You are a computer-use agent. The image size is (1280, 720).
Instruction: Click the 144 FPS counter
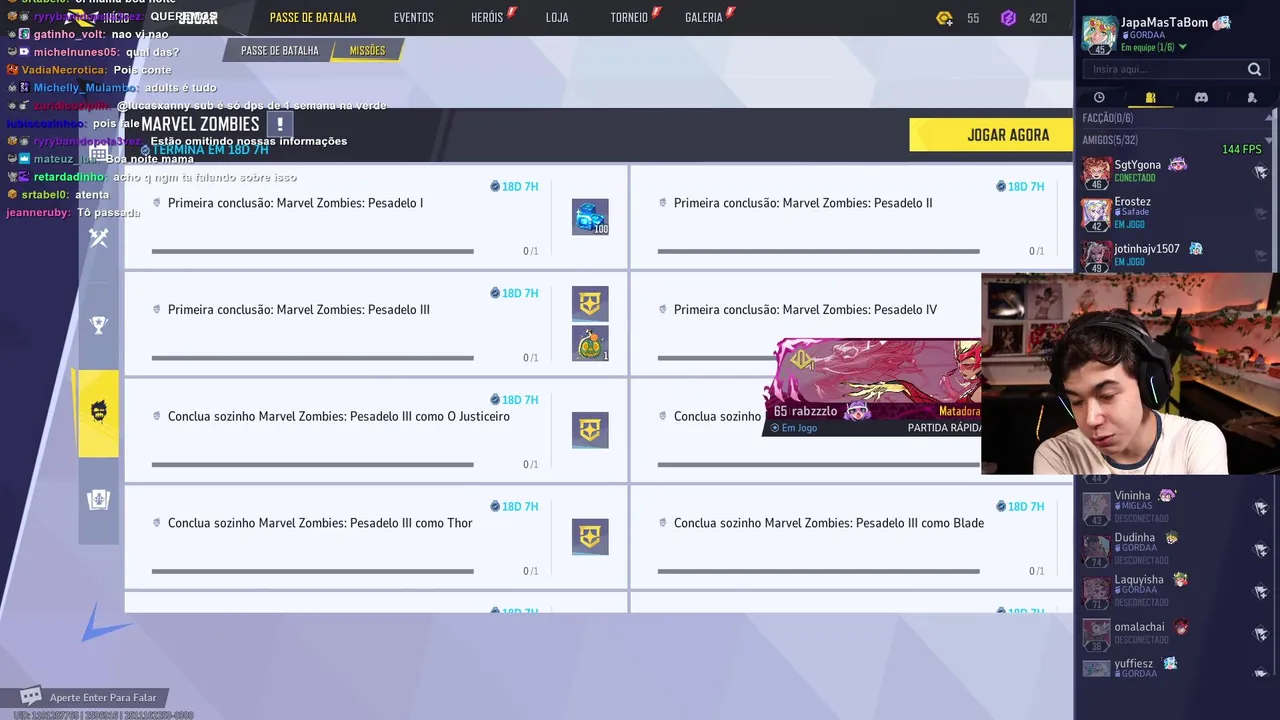[1241, 150]
